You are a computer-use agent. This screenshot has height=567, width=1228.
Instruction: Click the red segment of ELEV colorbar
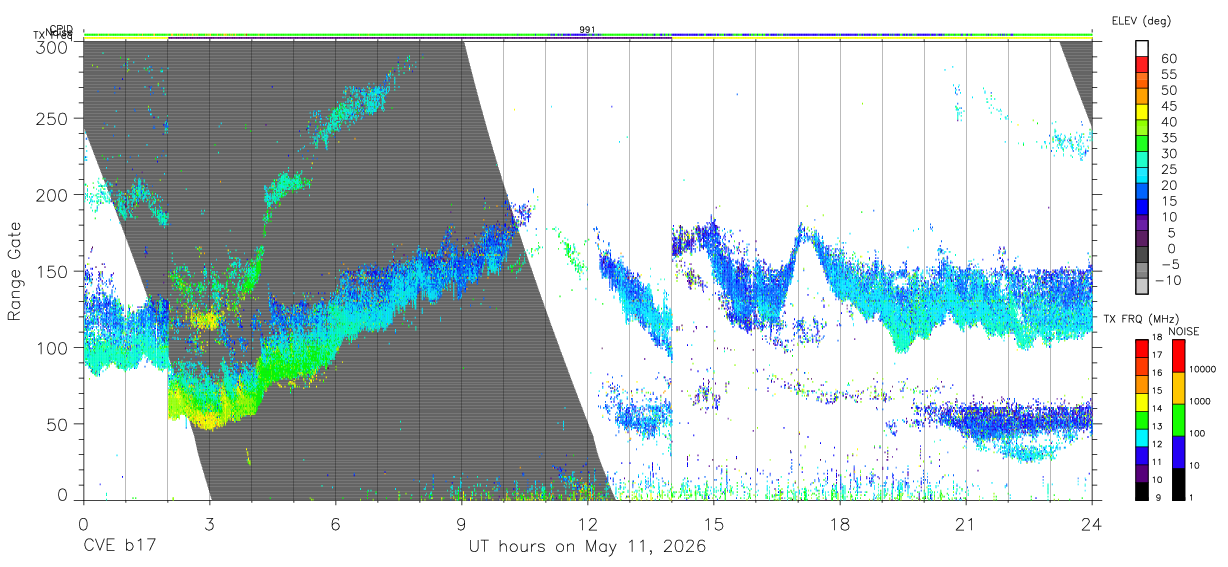coord(1143,64)
